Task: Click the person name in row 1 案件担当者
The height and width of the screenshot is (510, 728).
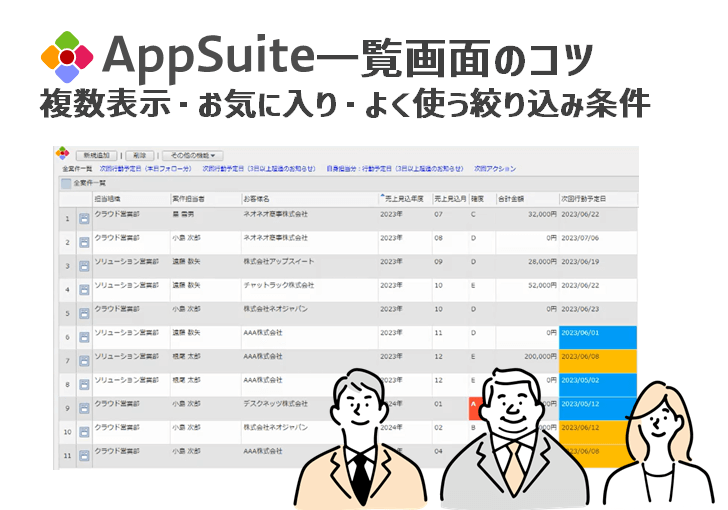Action: 183,214
